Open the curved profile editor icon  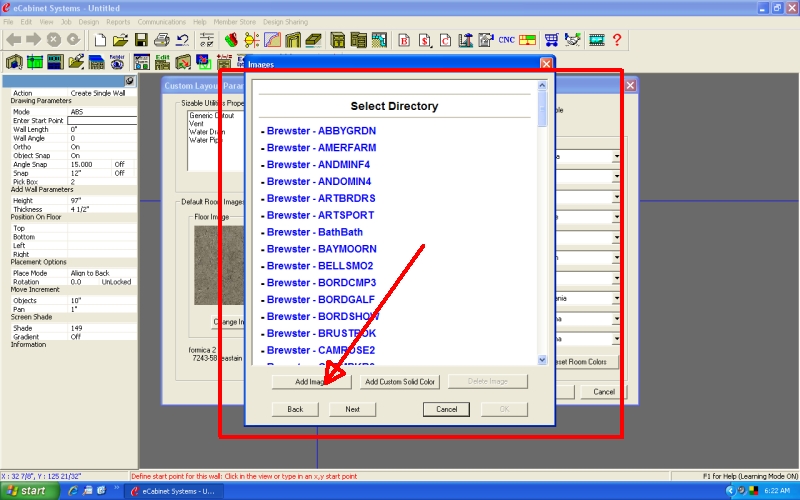pos(272,40)
